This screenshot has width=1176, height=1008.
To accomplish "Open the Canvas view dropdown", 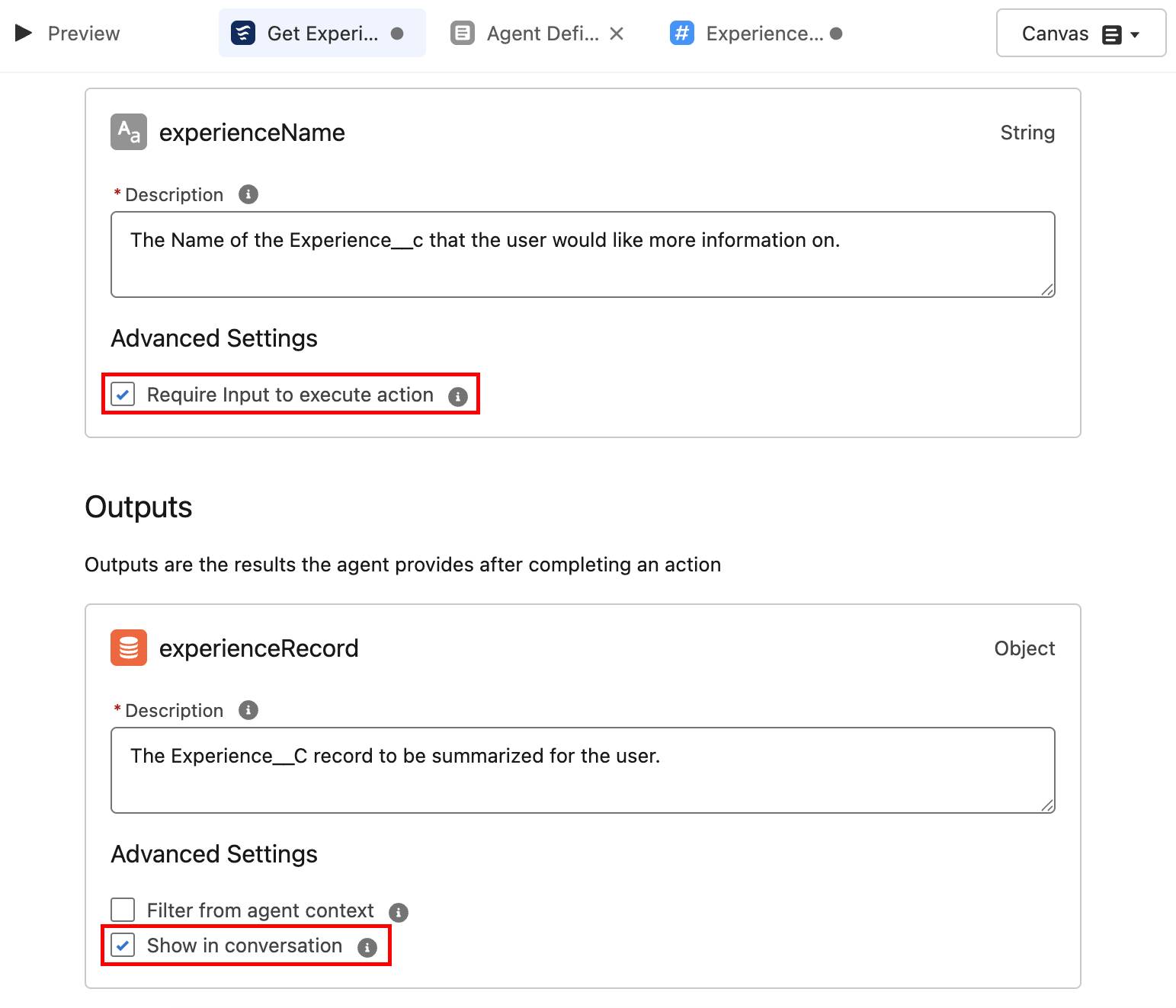I will pos(1081,34).
